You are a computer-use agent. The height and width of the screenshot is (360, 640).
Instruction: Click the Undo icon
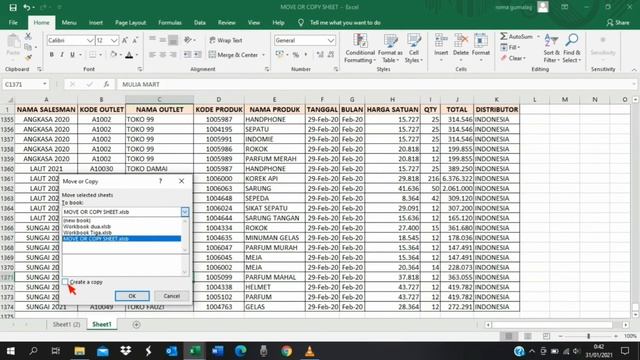pyautogui.click(x=27, y=7)
